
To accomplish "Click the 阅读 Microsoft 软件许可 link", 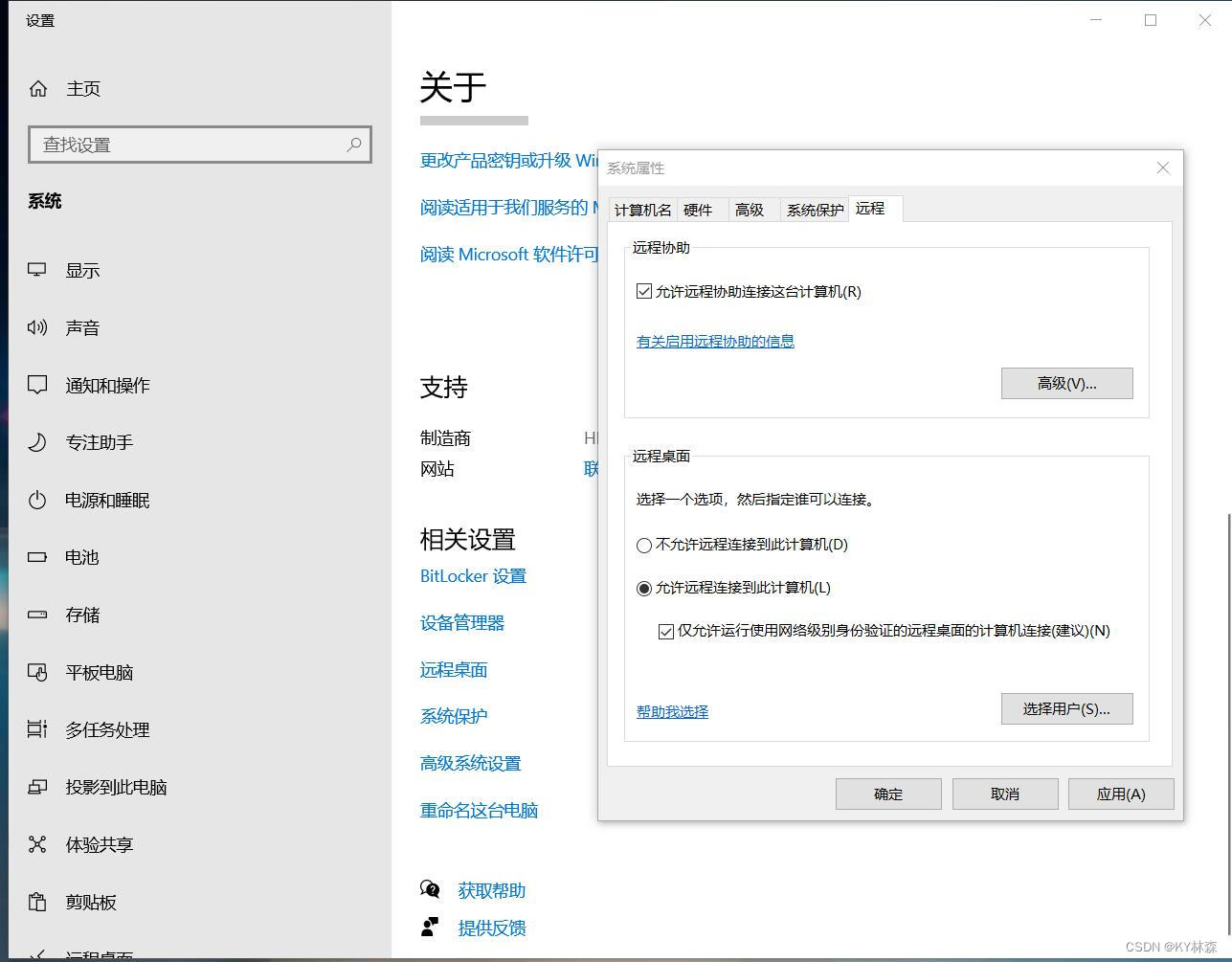I will click(508, 254).
